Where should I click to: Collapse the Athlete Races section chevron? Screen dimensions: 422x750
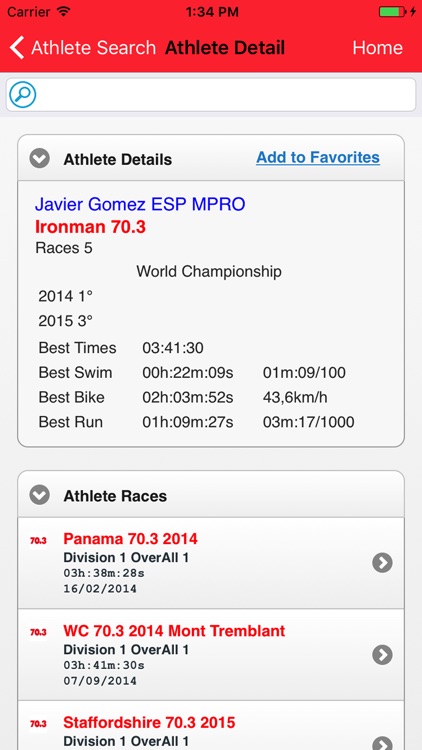39,495
